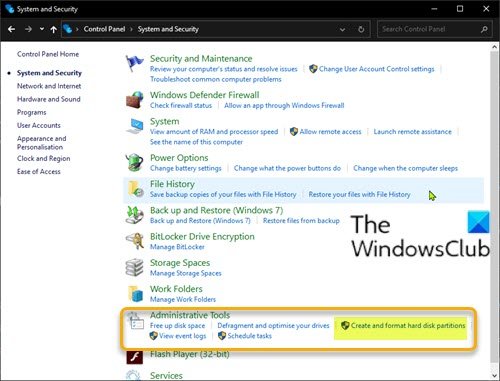
Task: Open Security and Maintenance heading
Action: point(201,59)
